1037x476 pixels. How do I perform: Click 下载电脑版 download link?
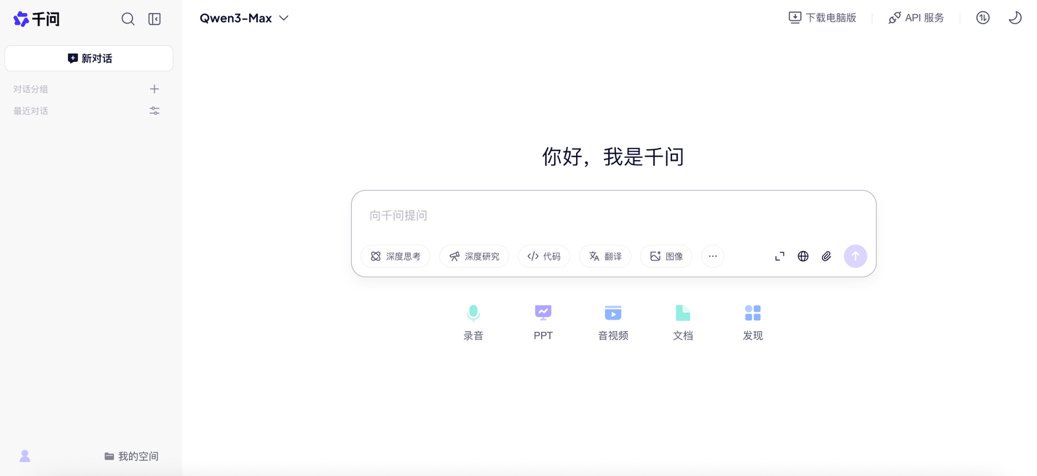tap(822, 18)
